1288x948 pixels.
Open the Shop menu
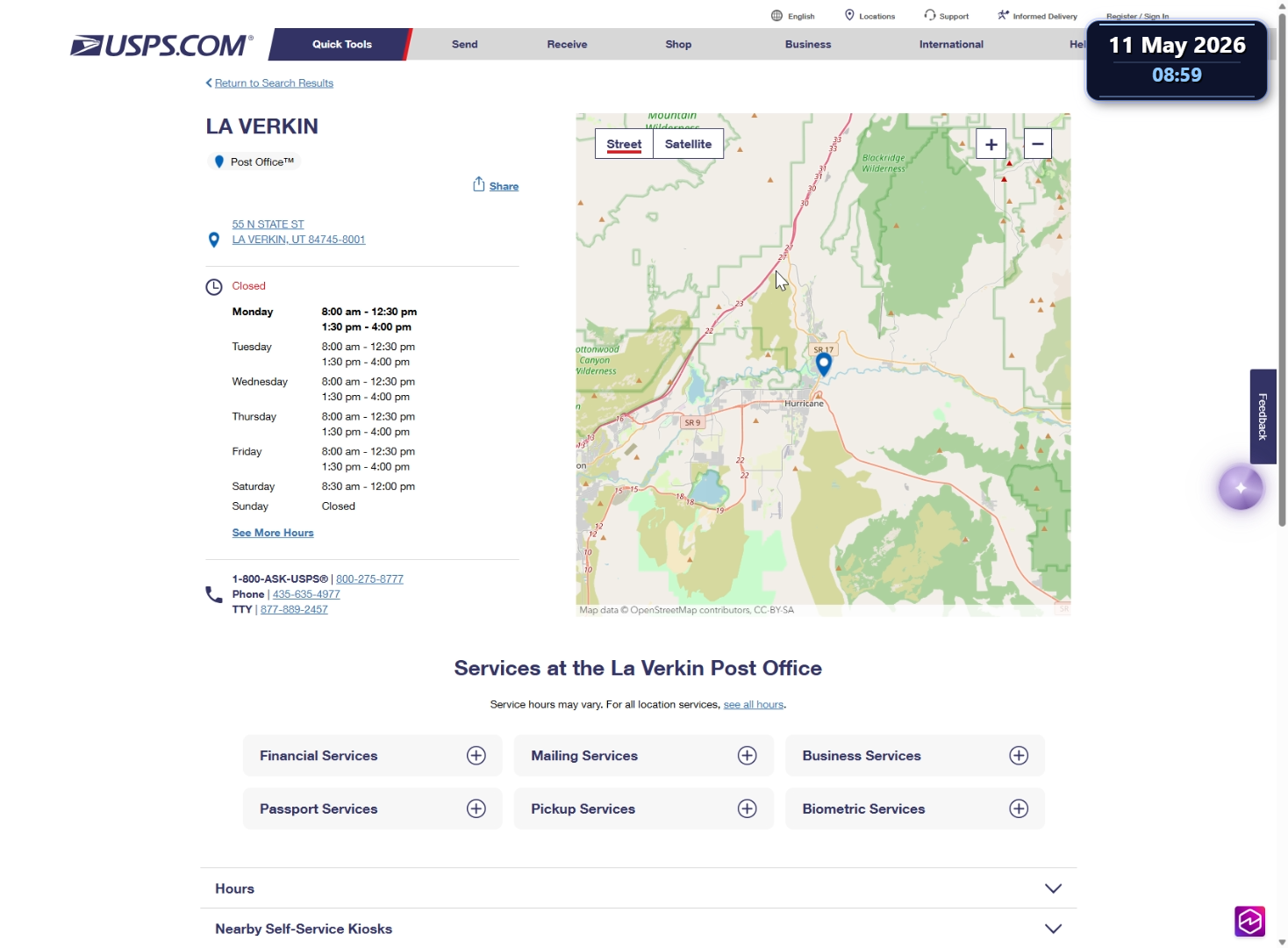click(x=679, y=45)
